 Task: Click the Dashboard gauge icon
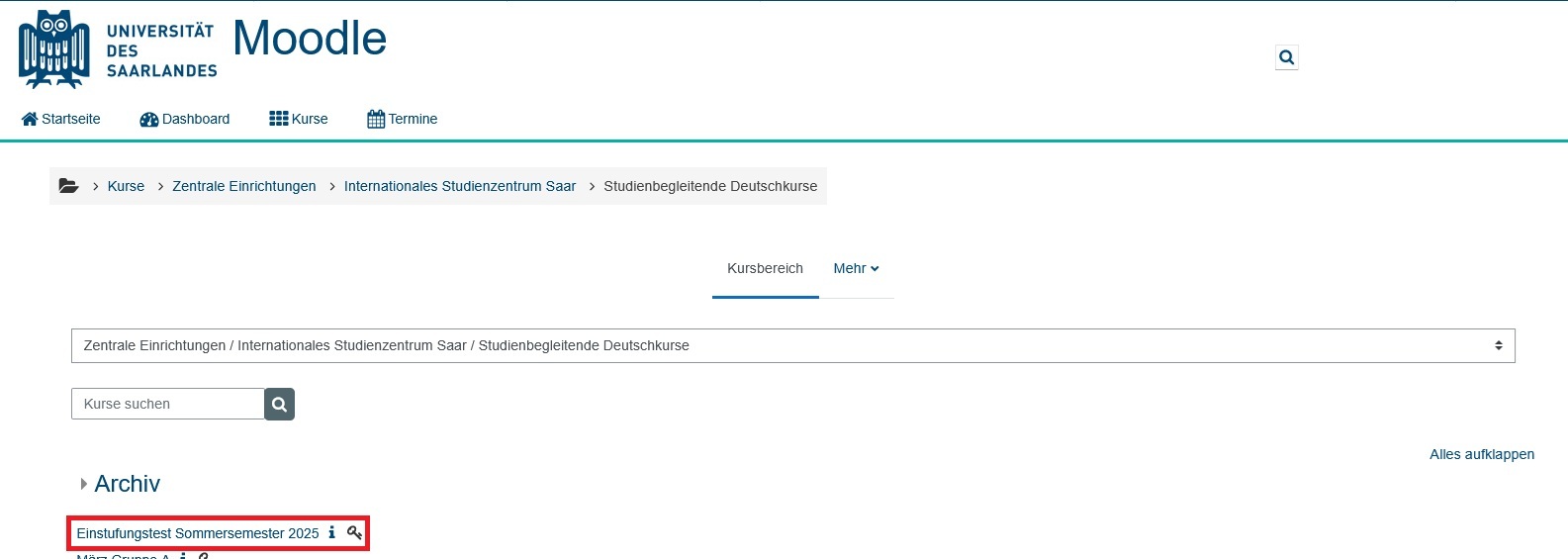[149, 119]
